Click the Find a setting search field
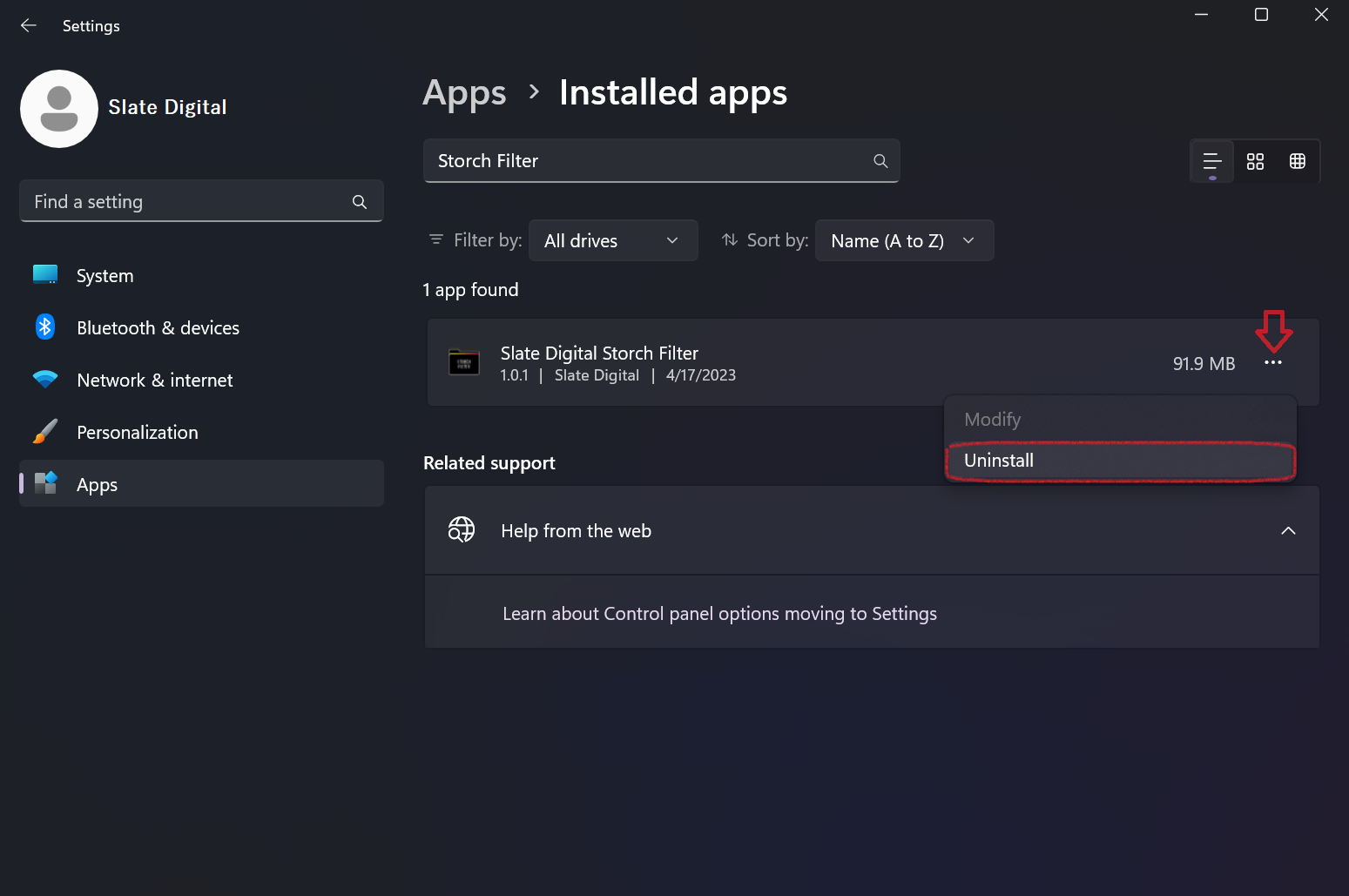This screenshot has width=1349, height=896. click(x=201, y=201)
